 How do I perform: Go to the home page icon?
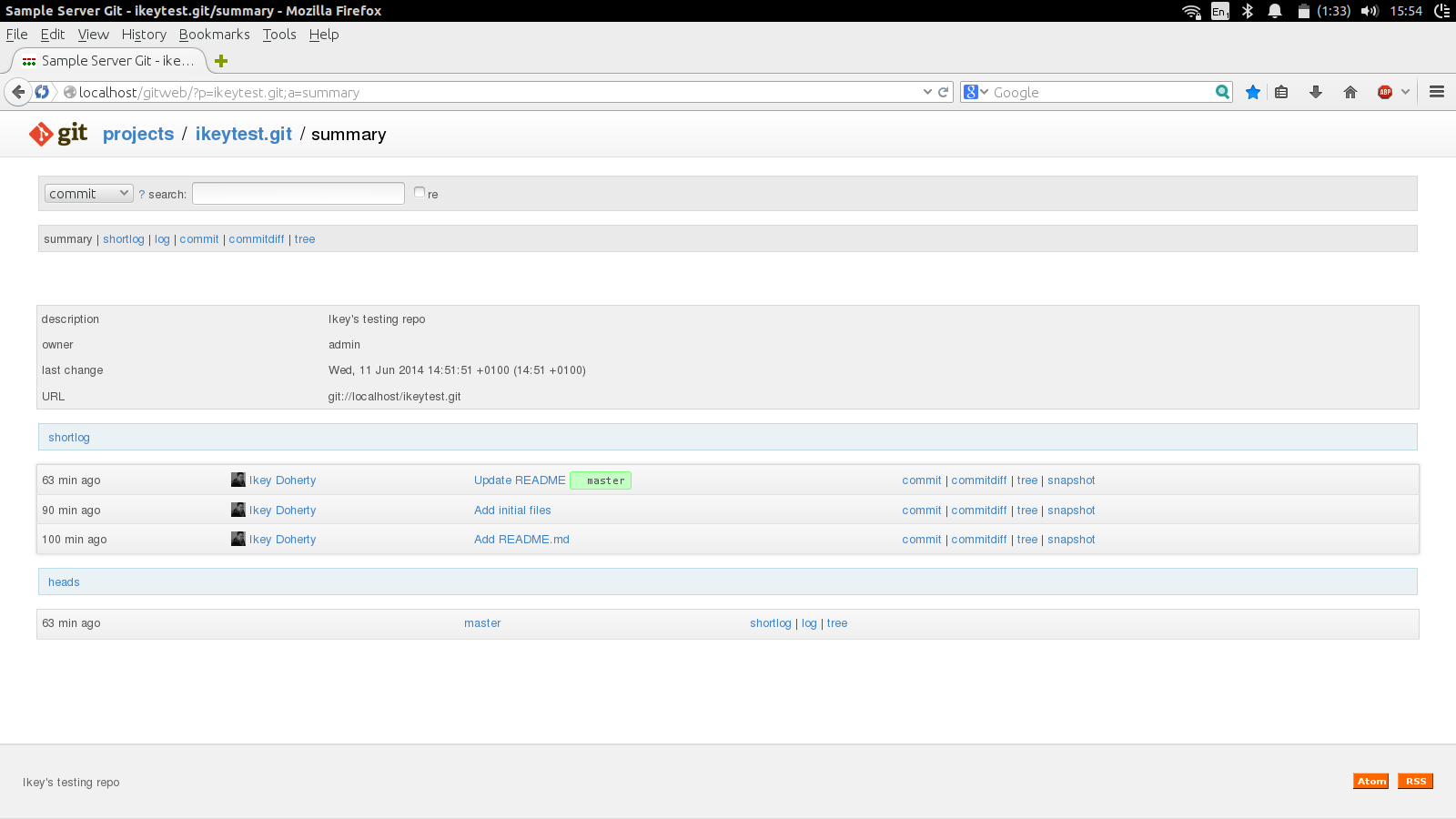[1350, 92]
